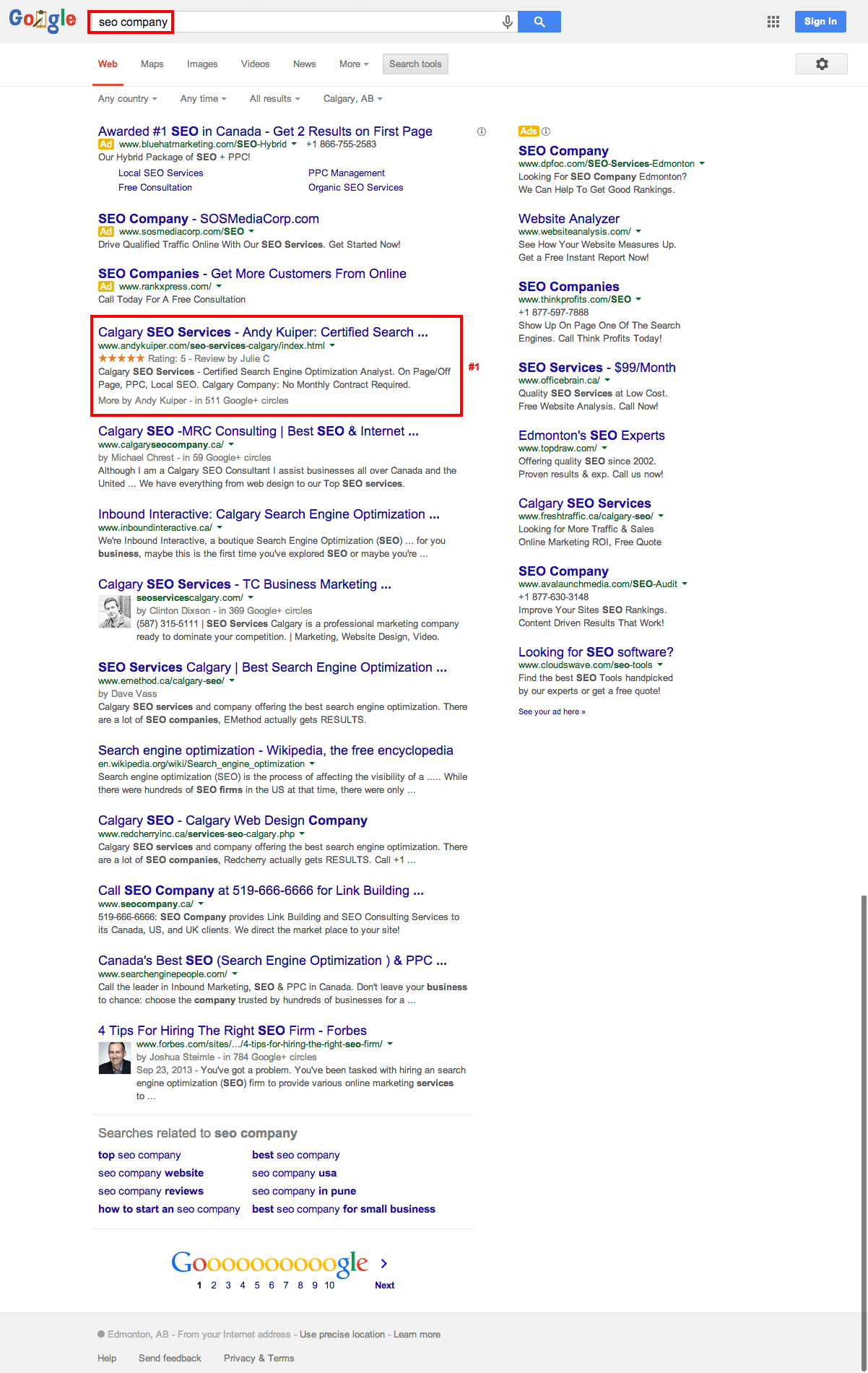Open Organic SEO Services sitelink
This screenshot has width=868, height=1373.
coord(356,188)
